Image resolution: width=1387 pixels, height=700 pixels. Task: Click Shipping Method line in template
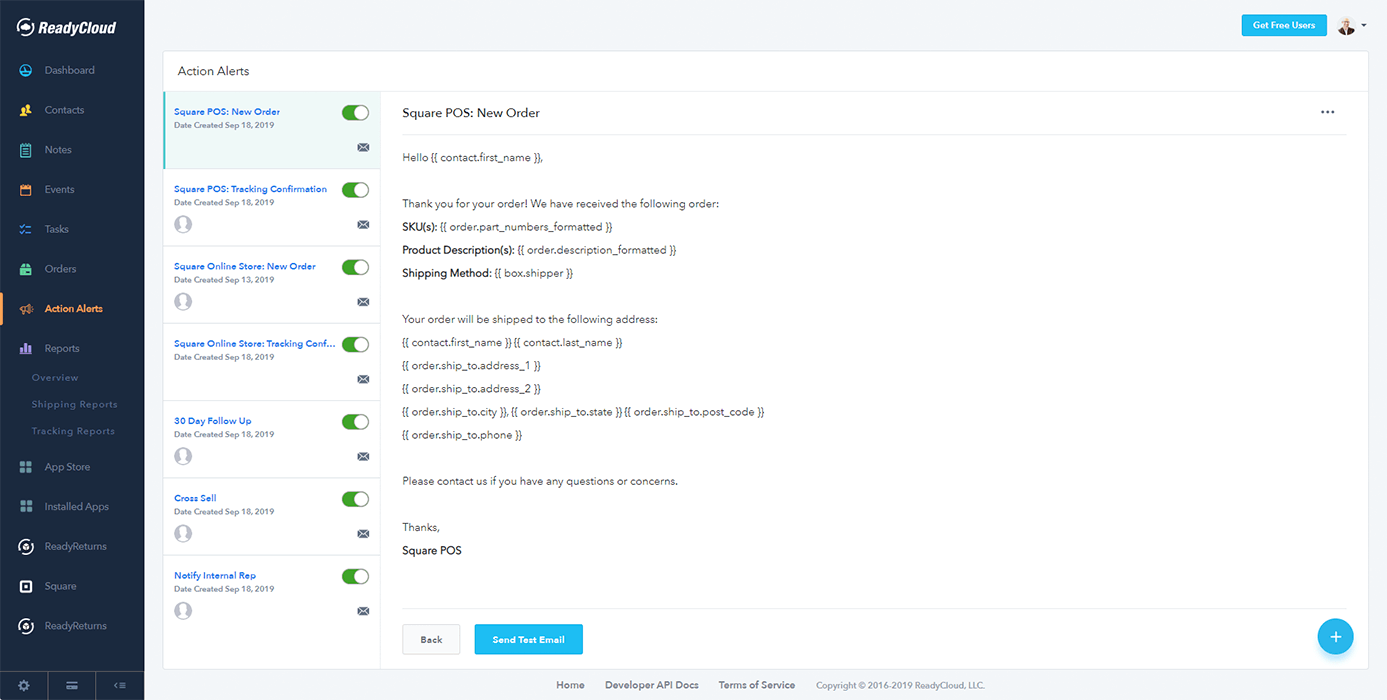tap(488, 273)
